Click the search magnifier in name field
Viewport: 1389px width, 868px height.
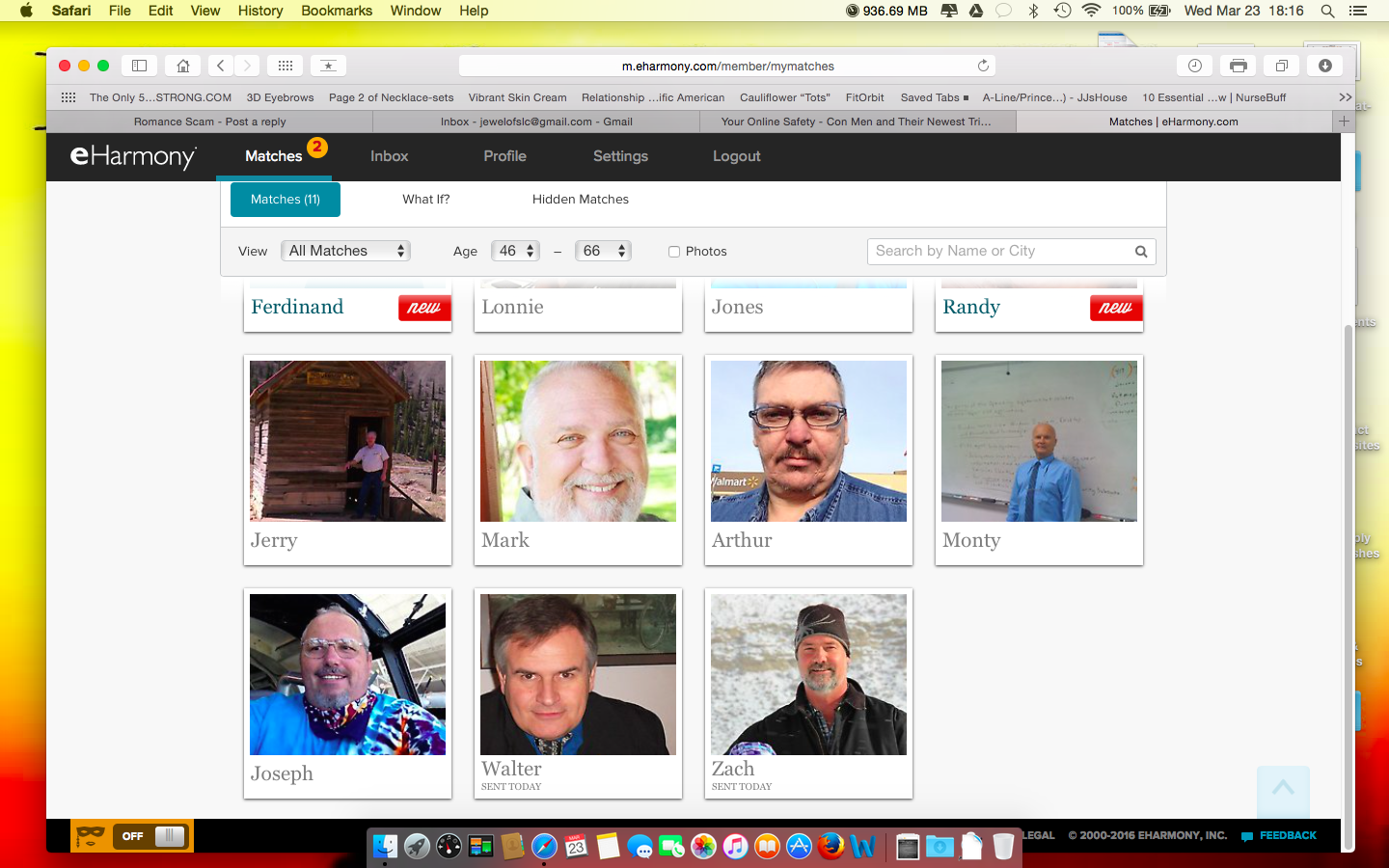pos(1141,252)
